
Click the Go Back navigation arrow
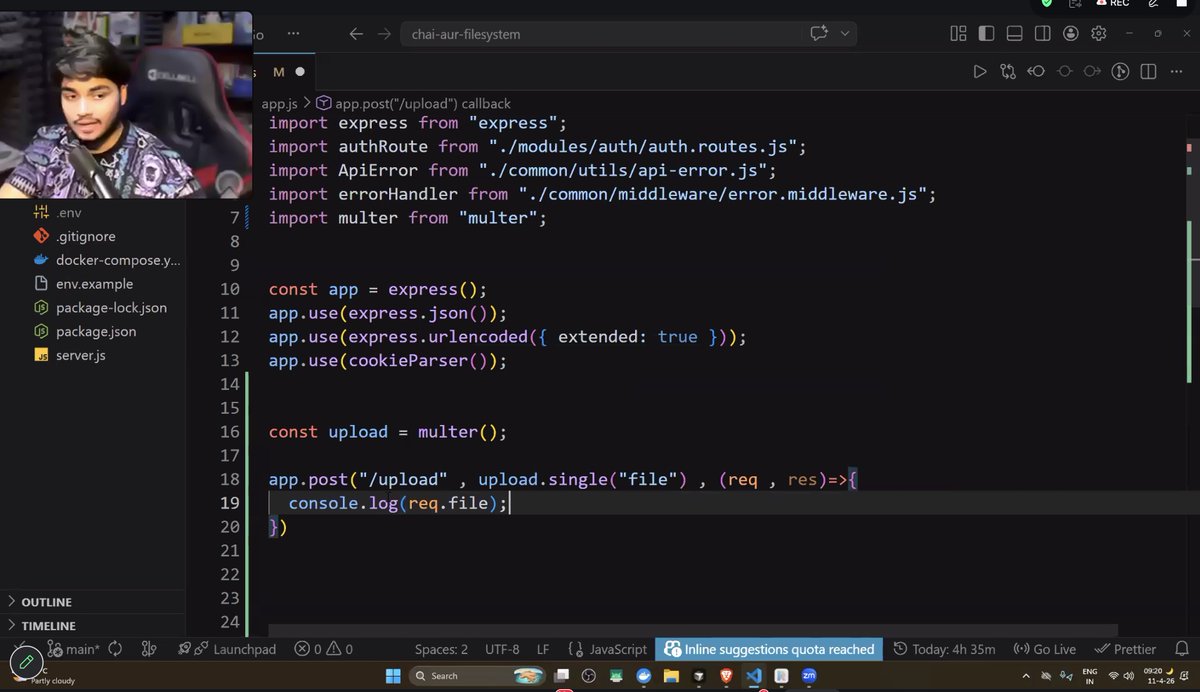(356, 33)
